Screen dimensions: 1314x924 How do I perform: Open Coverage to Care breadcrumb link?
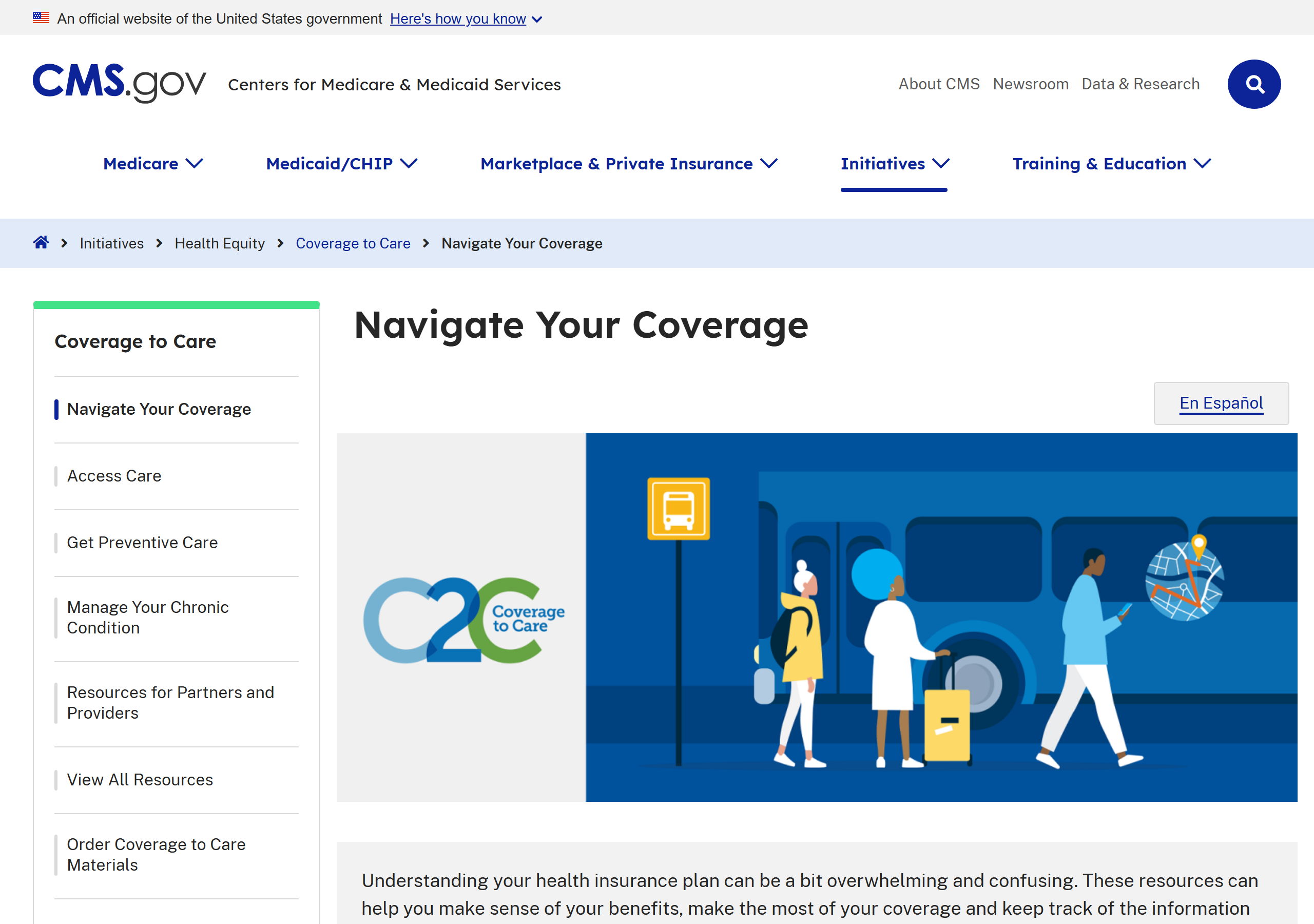(353, 243)
